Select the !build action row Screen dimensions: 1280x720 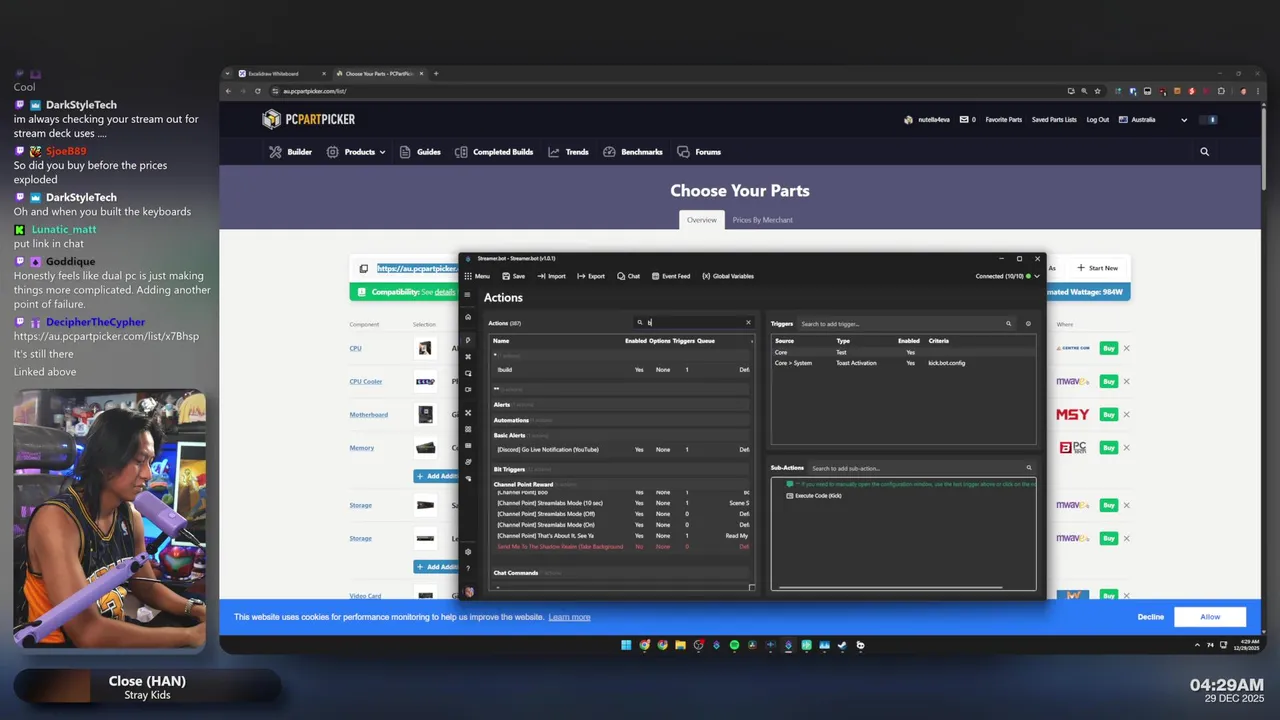pos(620,370)
